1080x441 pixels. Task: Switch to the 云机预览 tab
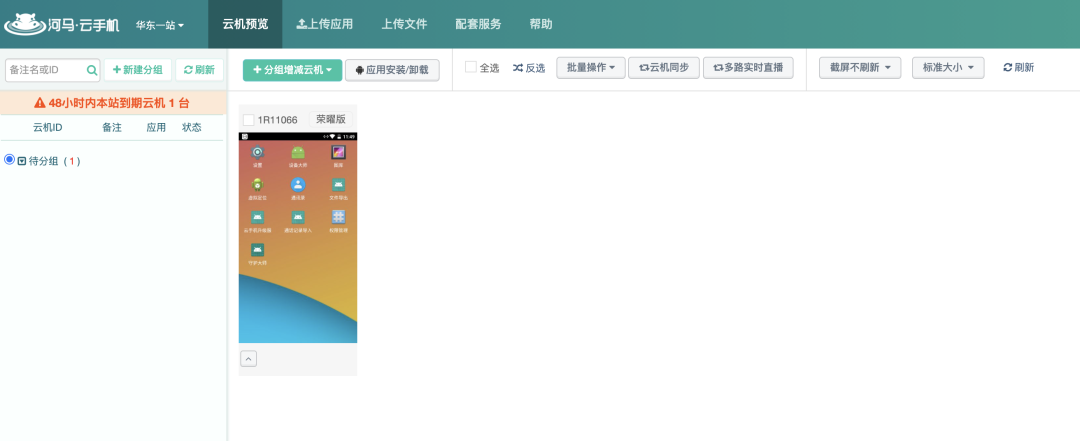[245, 24]
